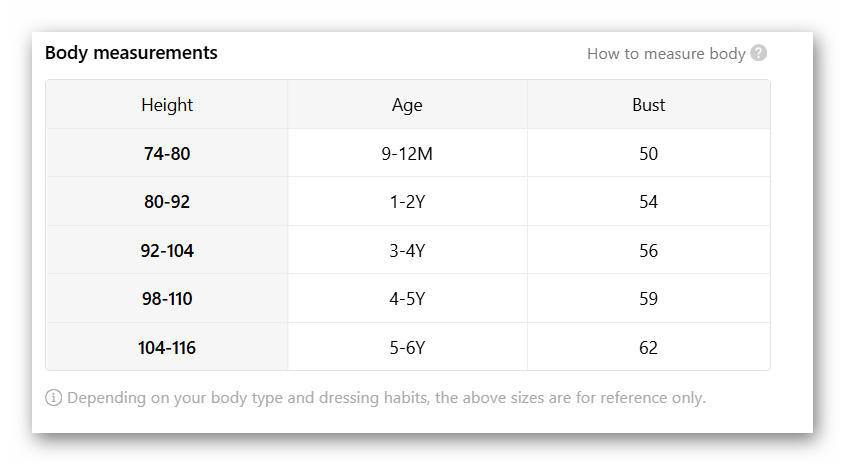
Task: Select the 5-6Y age cell
Action: click(x=407, y=348)
